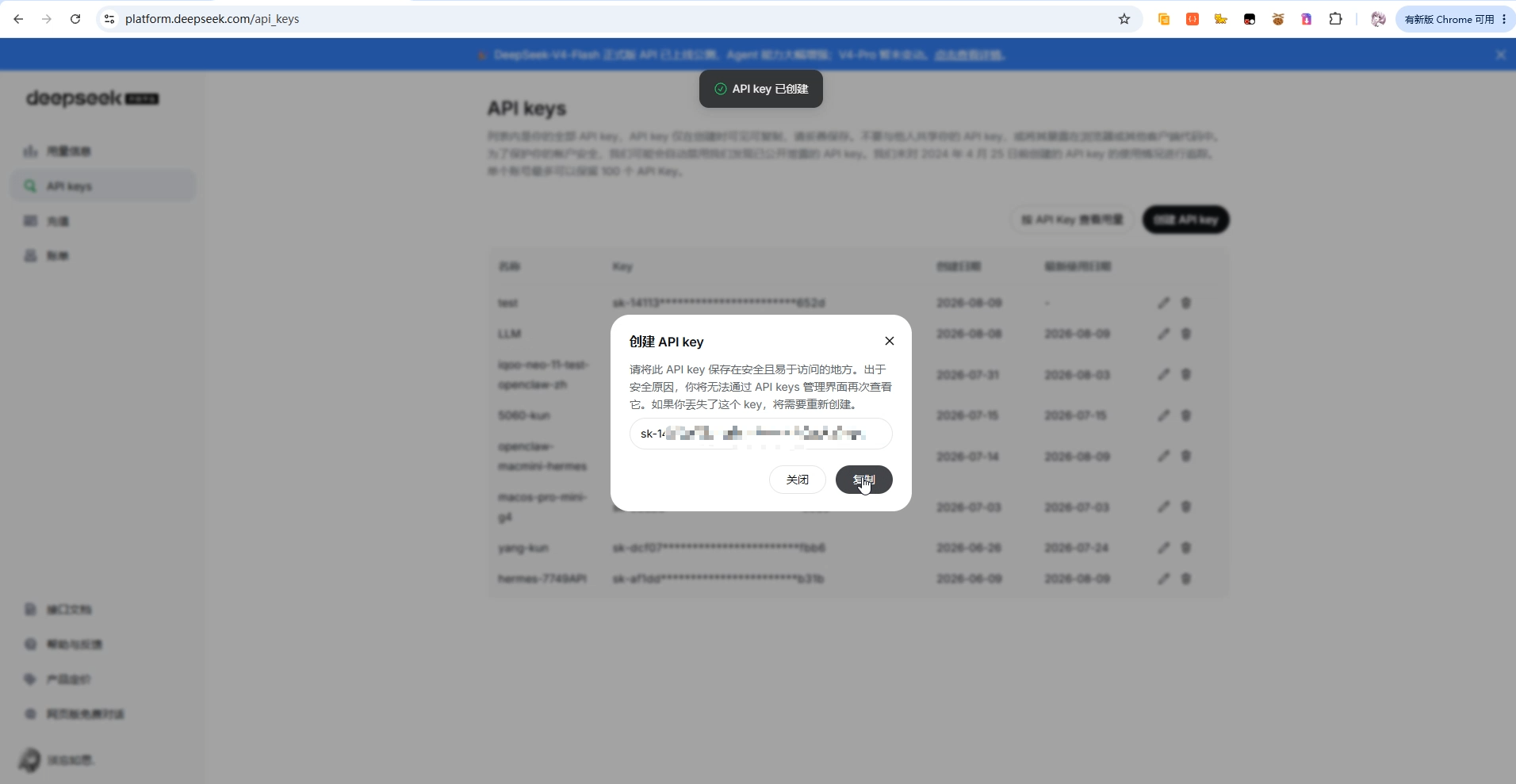Screen dimensions: 1516x784
Task: Select API keys in the sidebar
Action: pyautogui.click(x=103, y=185)
